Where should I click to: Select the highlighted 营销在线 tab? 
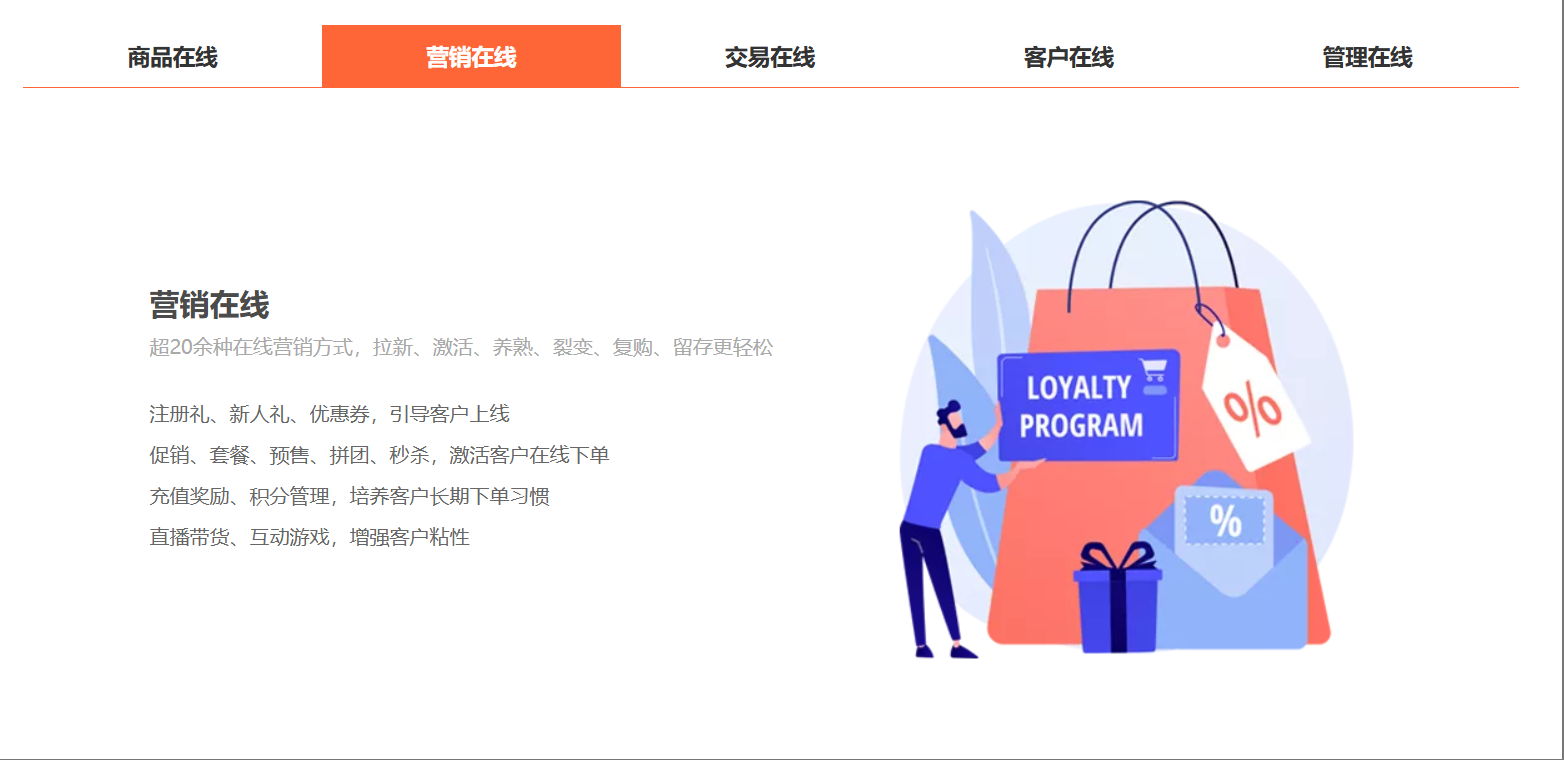(471, 57)
